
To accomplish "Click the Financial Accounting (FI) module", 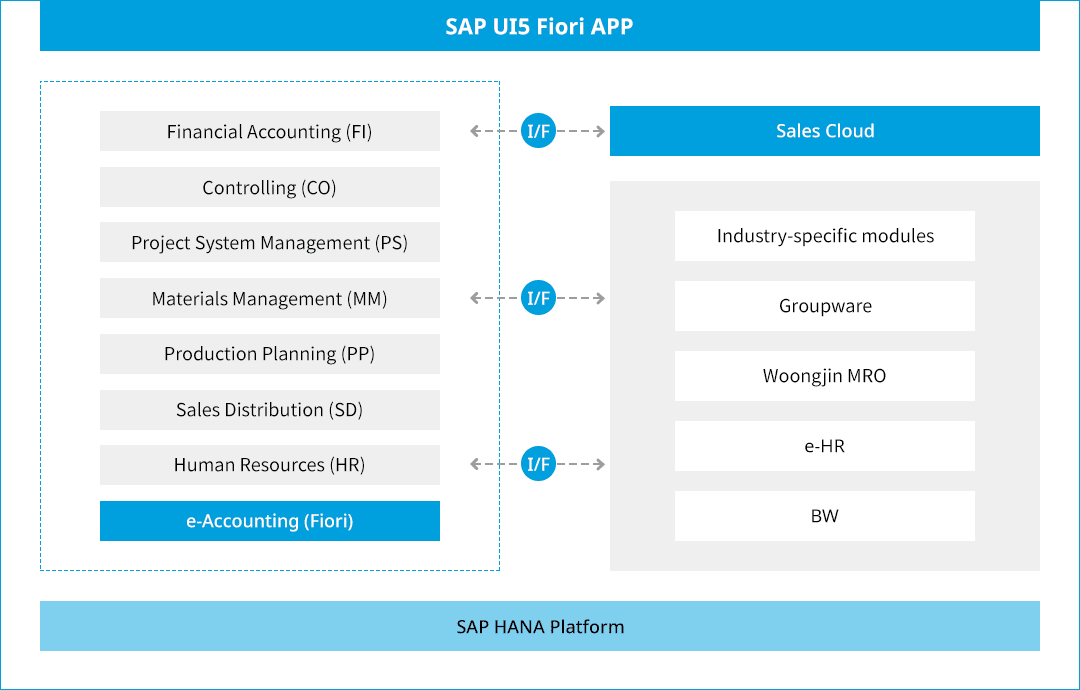I will click(269, 131).
